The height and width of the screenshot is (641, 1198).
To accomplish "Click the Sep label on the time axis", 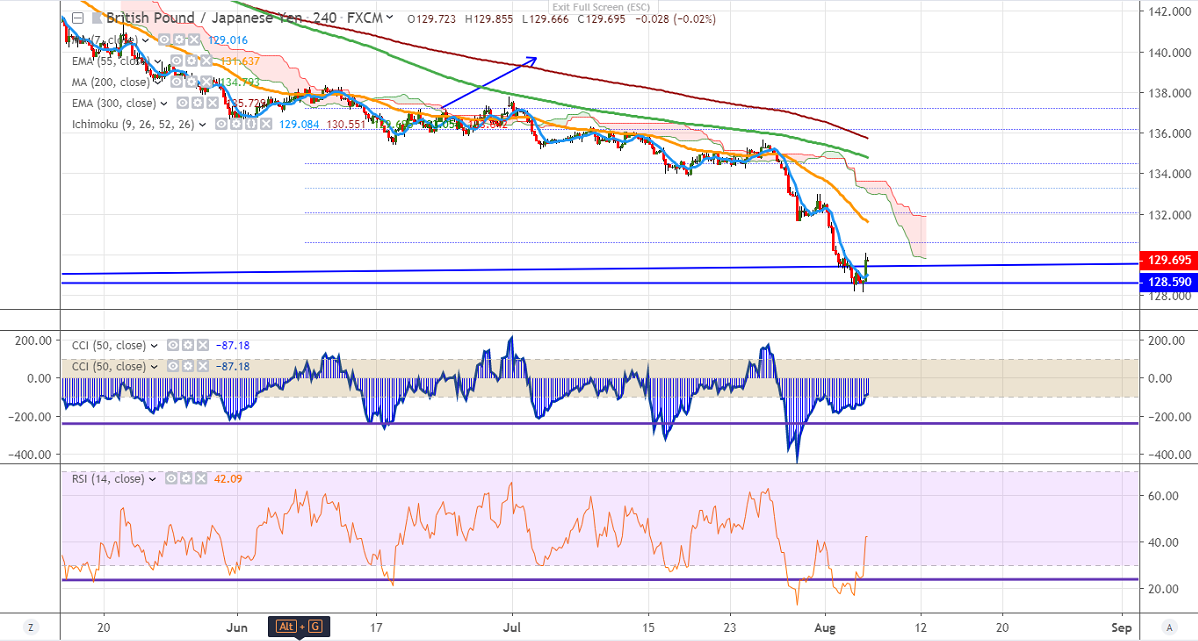I will click(x=1122, y=627).
